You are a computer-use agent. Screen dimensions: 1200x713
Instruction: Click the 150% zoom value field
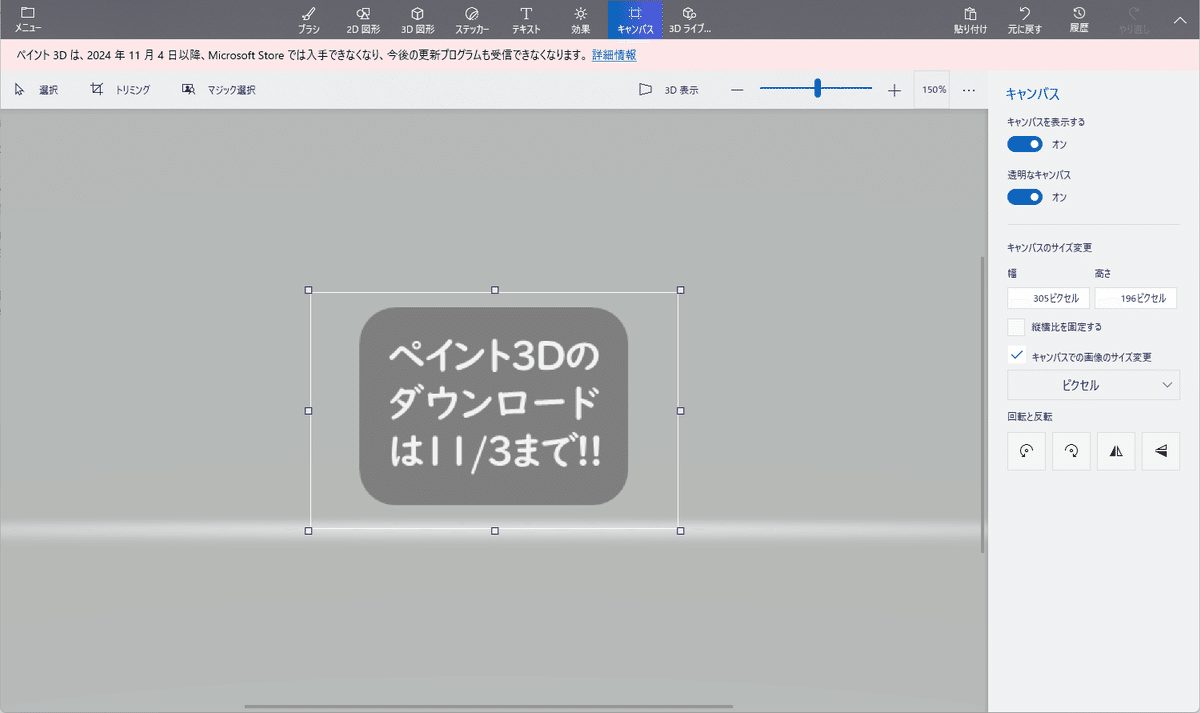(932, 90)
